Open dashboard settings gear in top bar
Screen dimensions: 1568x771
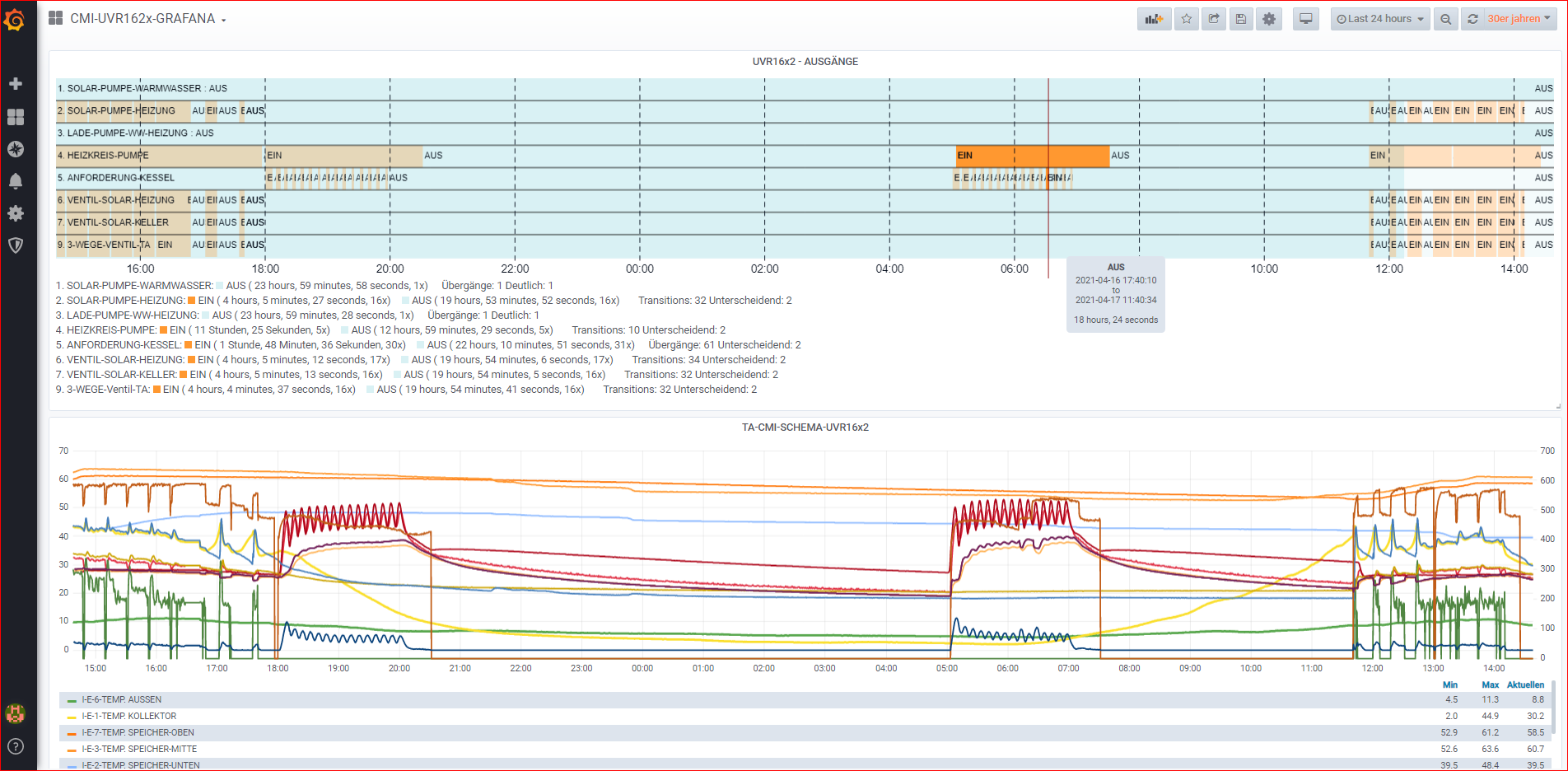click(1269, 19)
